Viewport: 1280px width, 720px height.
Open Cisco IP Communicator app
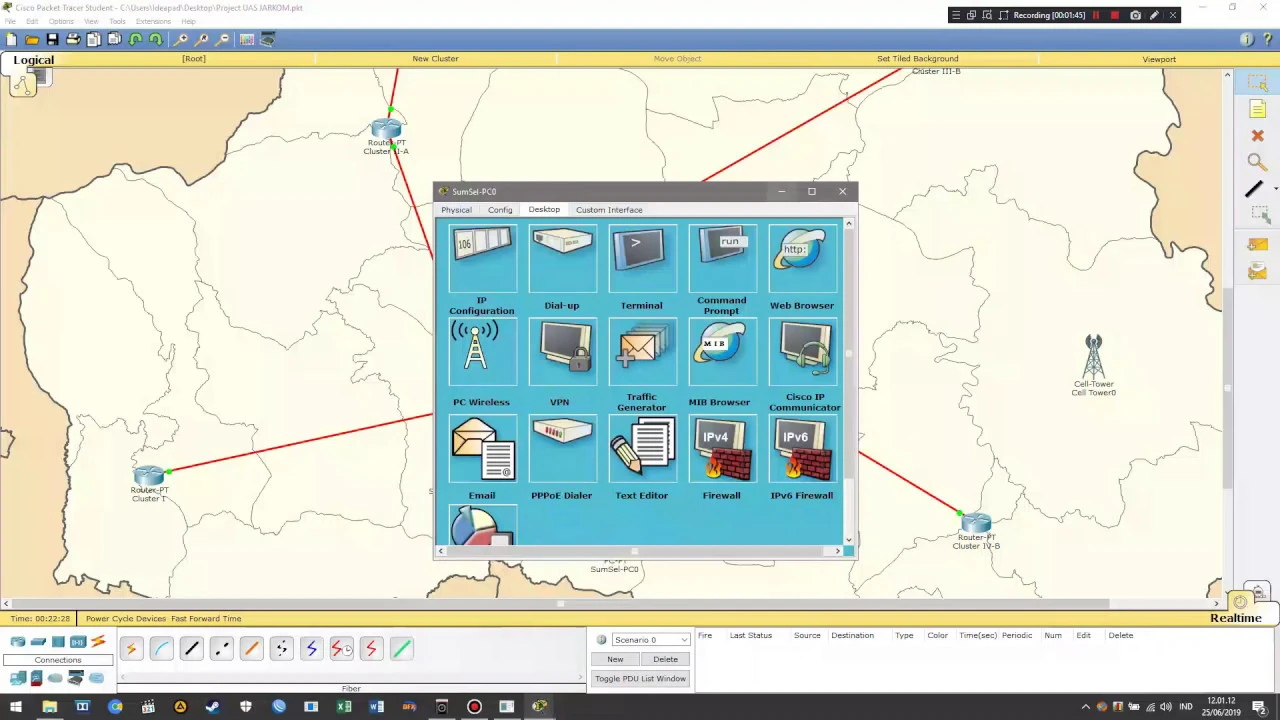pos(802,352)
